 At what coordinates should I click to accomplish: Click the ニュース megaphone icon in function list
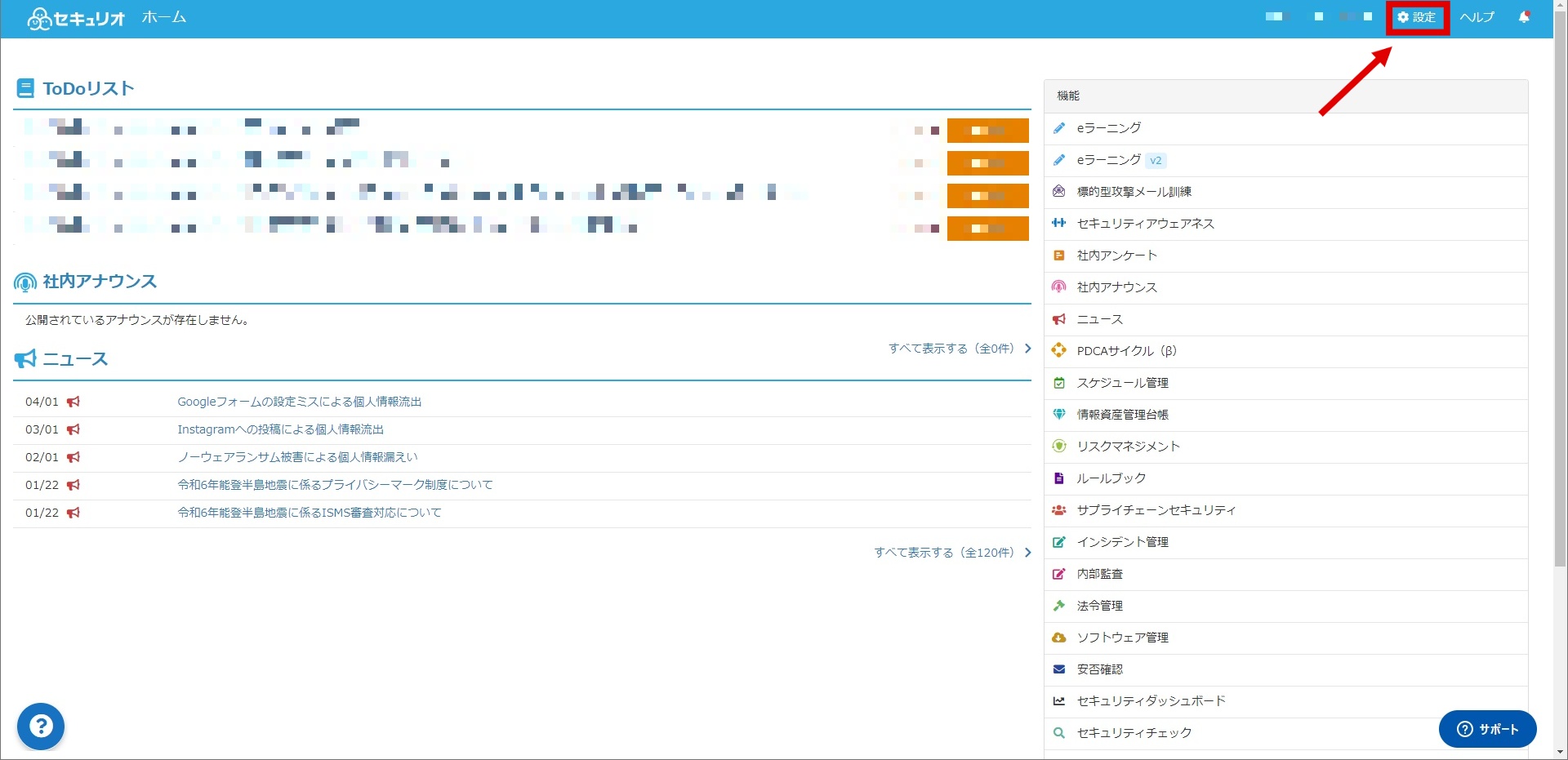point(1059,319)
